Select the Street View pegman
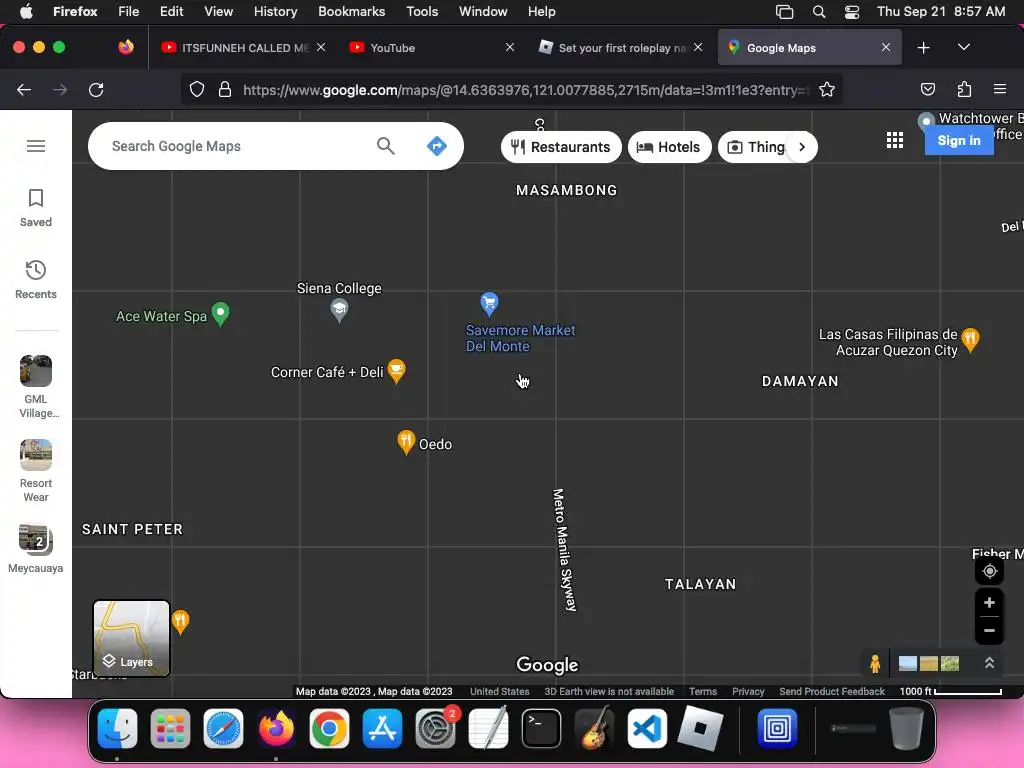This screenshot has width=1024, height=768. coord(875,664)
